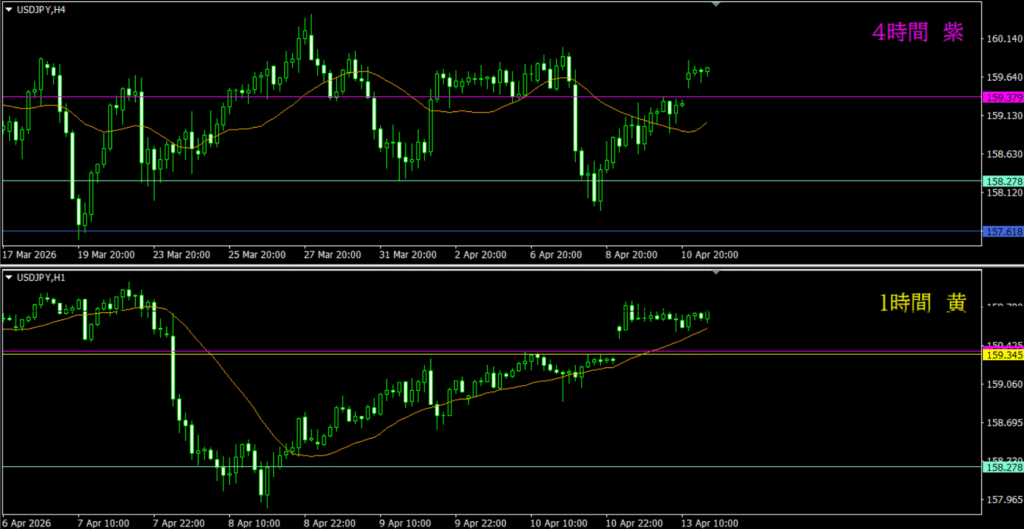Viewport: 1024px width, 529px height.
Task: Click the purple 4時間 紫 text label
Action: point(917,33)
